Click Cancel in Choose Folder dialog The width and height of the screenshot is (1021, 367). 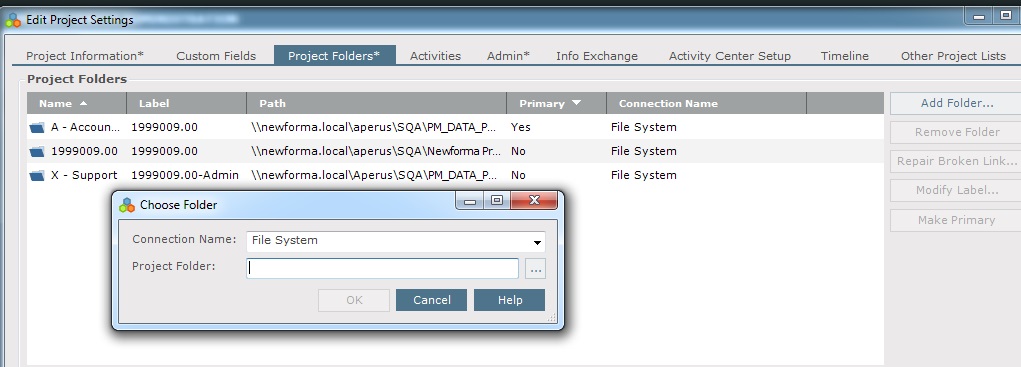(x=432, y=300)
